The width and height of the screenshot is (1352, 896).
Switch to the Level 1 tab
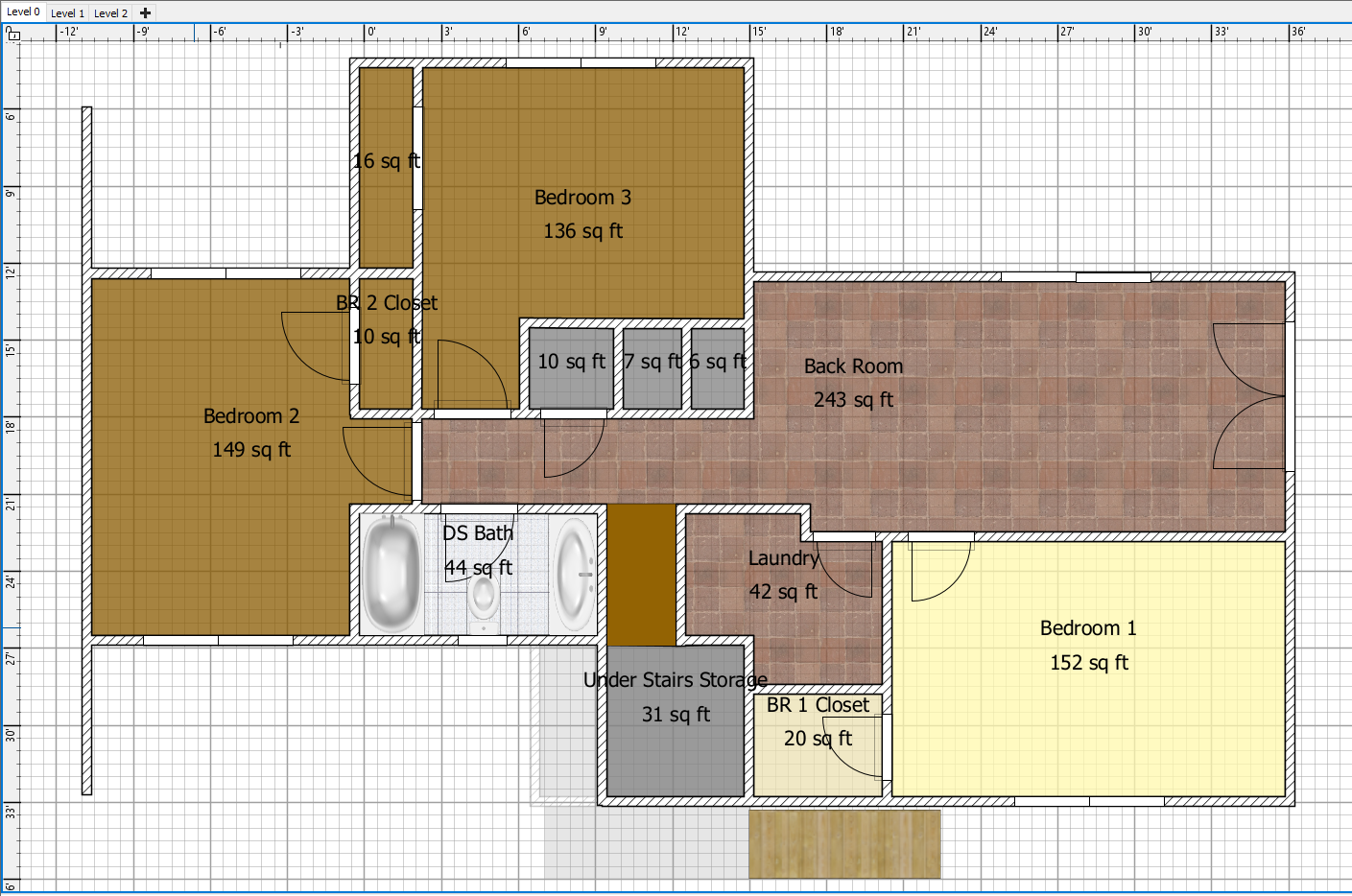67,13
